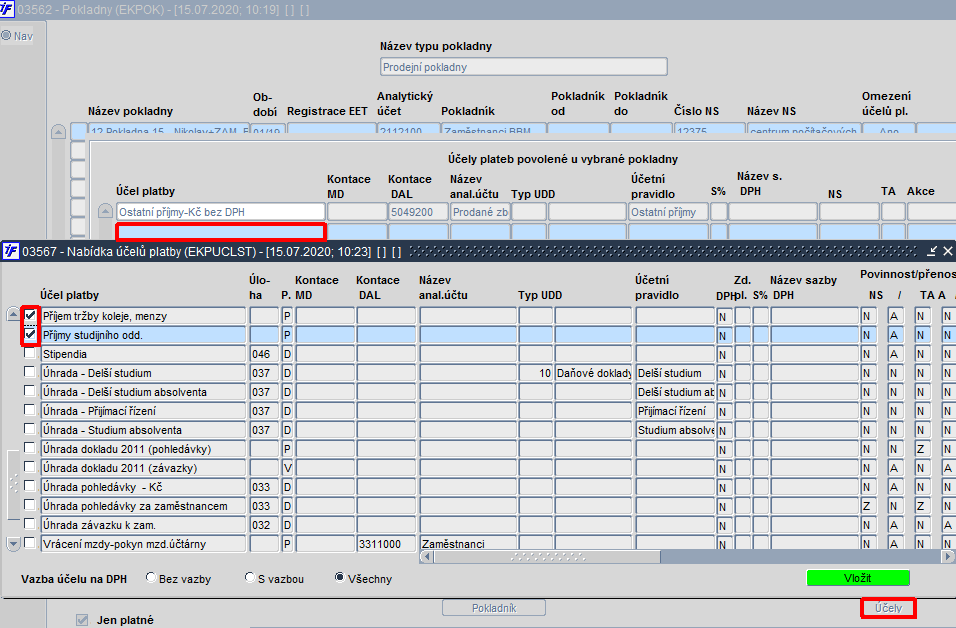Click the horizontal scrollbar thumb
The height and width of the screenshot is (628, 956).
pos(547,557)
